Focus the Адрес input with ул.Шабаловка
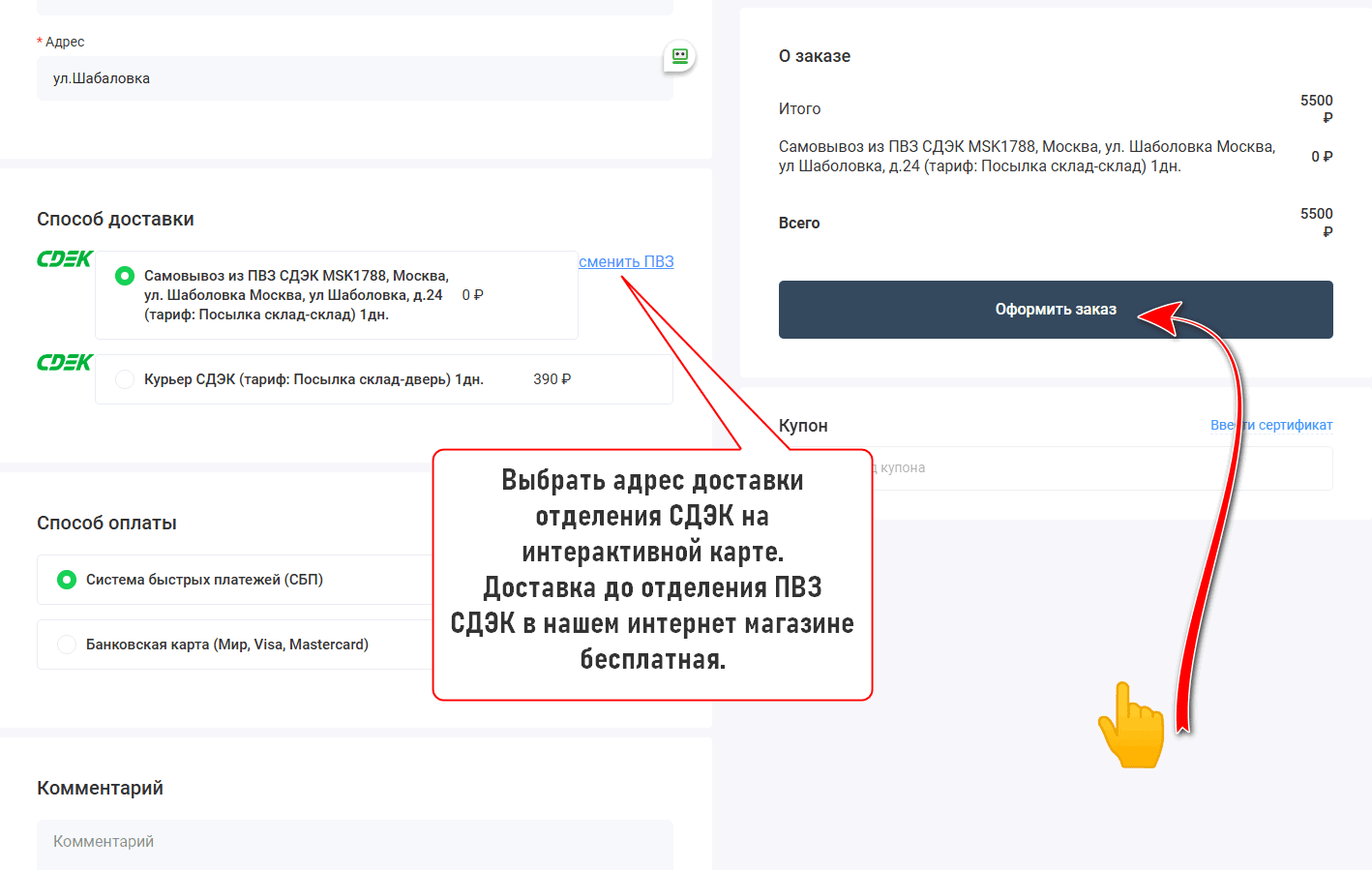Screen dimensions: 1372x870 355,78
